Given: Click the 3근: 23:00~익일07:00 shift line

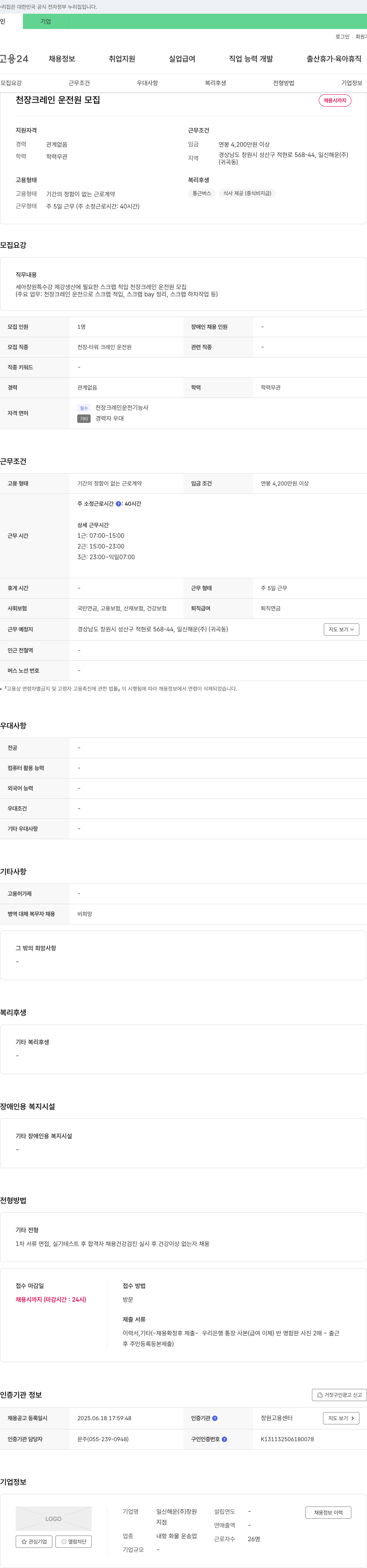Looking at the screenshot, I should [106, 557].
